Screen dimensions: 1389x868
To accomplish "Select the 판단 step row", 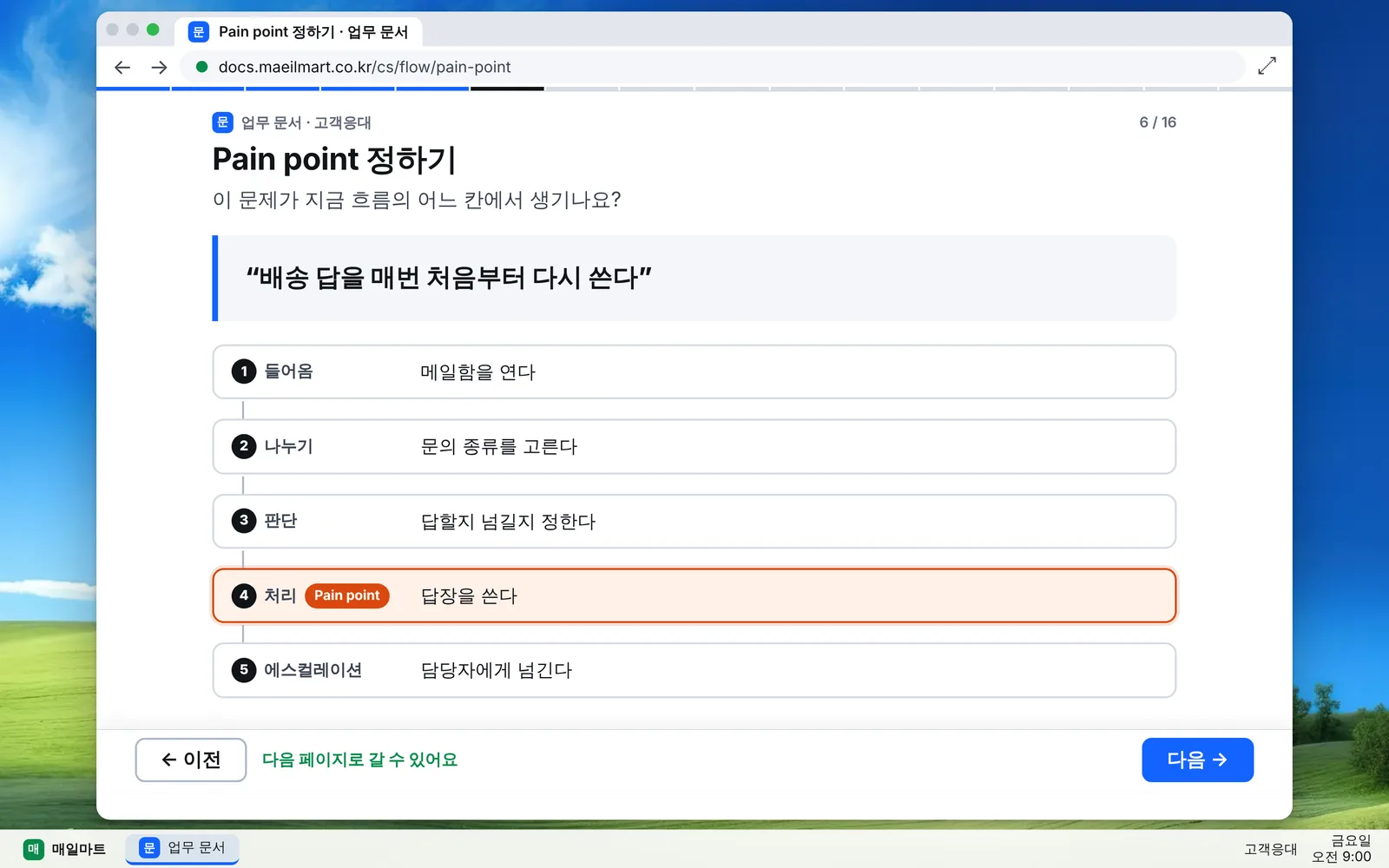I will click(694, 521).
